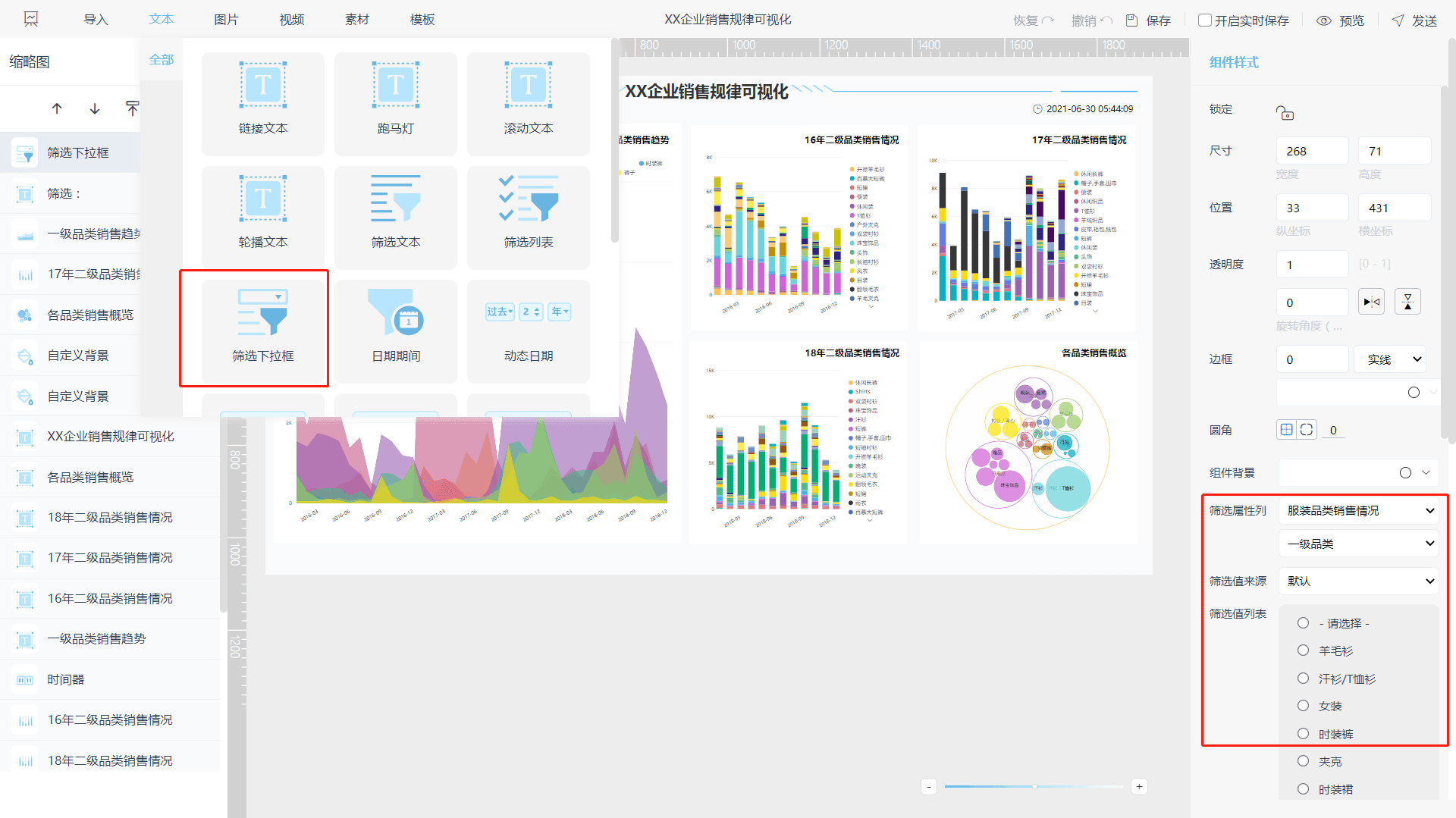Select the - 请选择 - radio option
Screen dimensions: 1456x818
tap(1303, 623)
